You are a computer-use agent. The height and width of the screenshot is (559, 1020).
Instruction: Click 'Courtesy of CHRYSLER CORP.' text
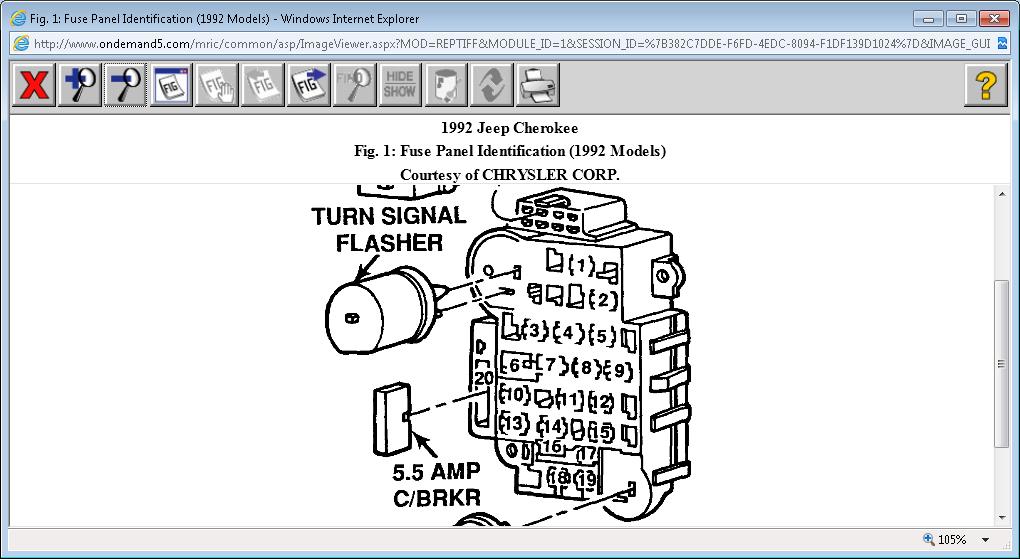pyautogui.click(x=510, y=175)
